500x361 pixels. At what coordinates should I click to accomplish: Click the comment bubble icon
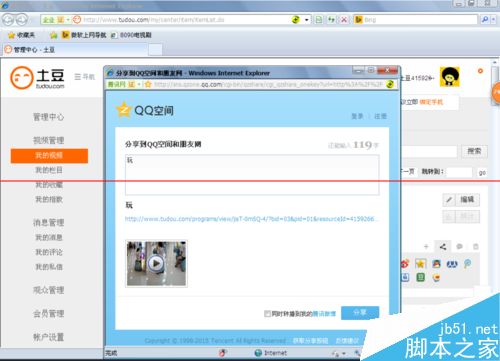coord(459,247)
